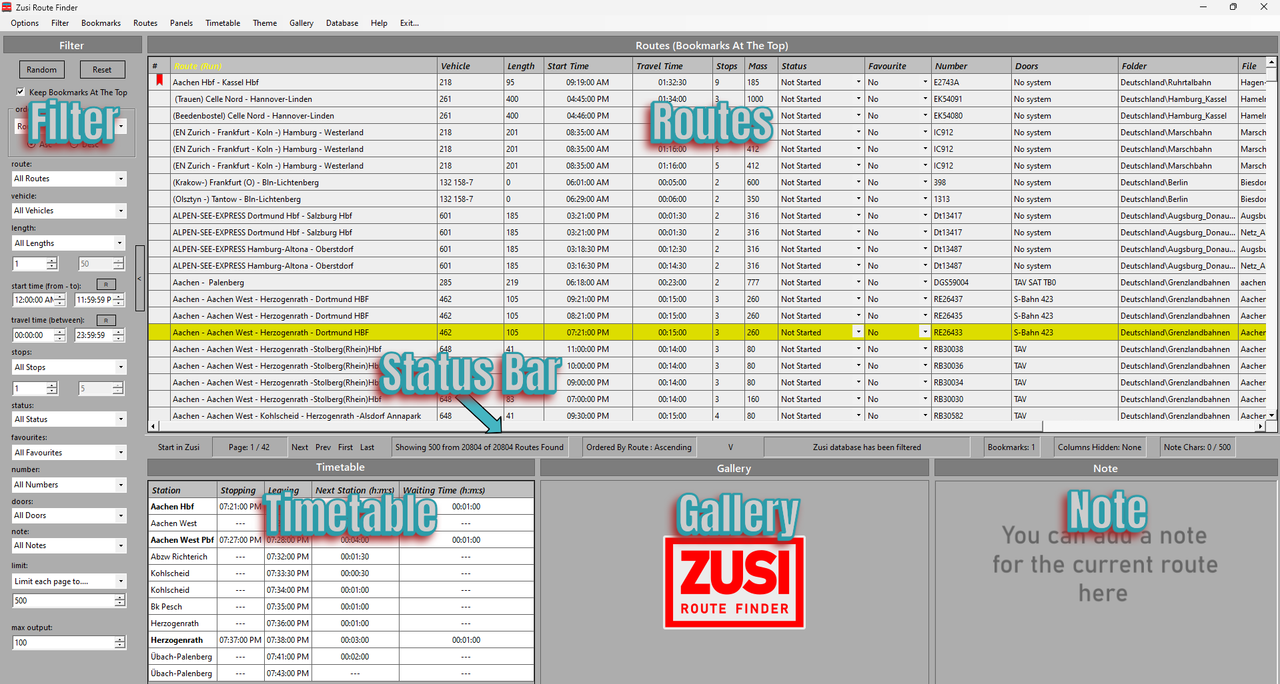Click the V button in the status bar
The image size is (1280, 684).
[730, 447]
